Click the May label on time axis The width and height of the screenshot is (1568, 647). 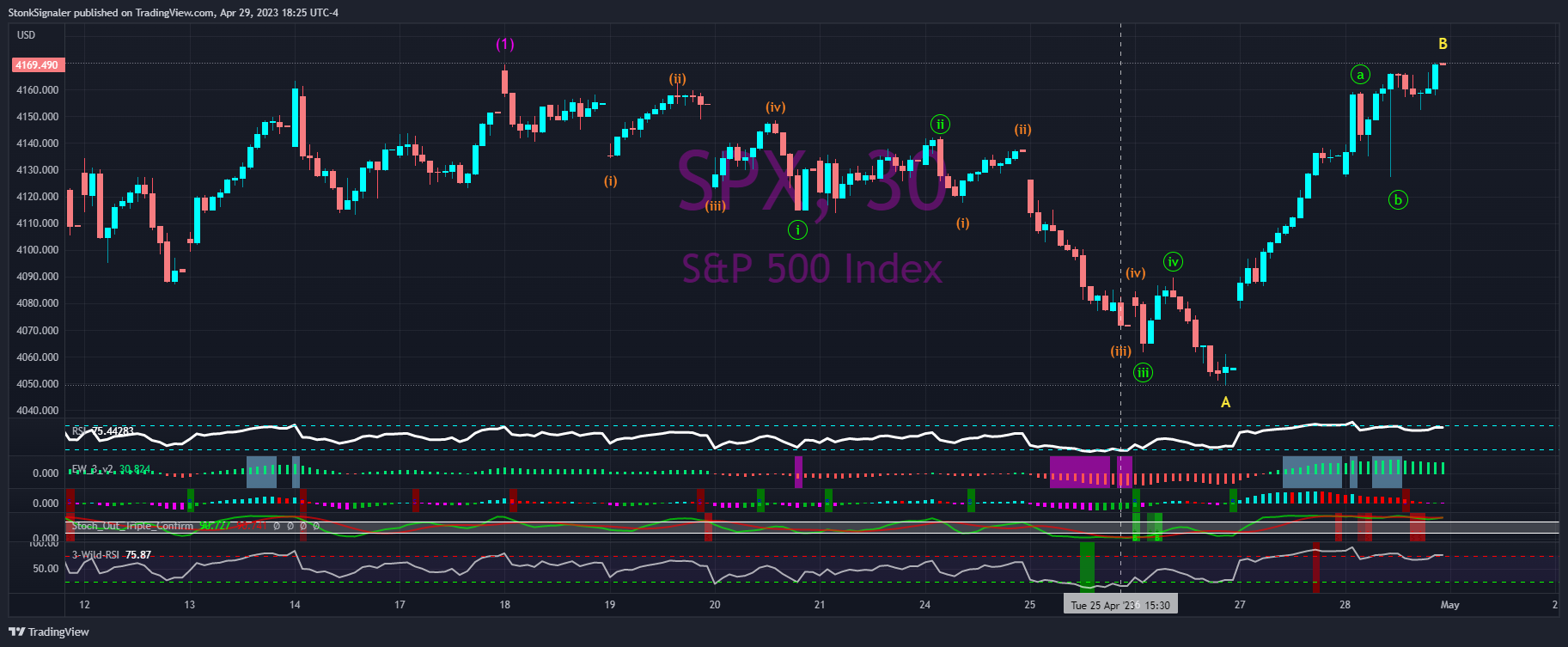pos(1450,605)
